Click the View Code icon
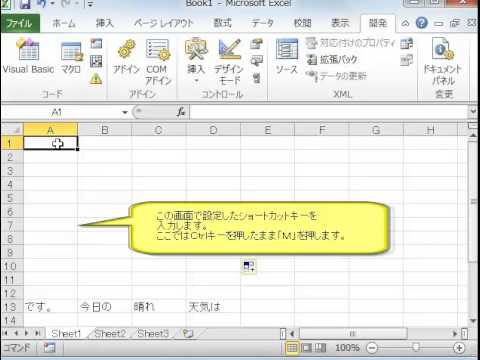 coord(256,61)
